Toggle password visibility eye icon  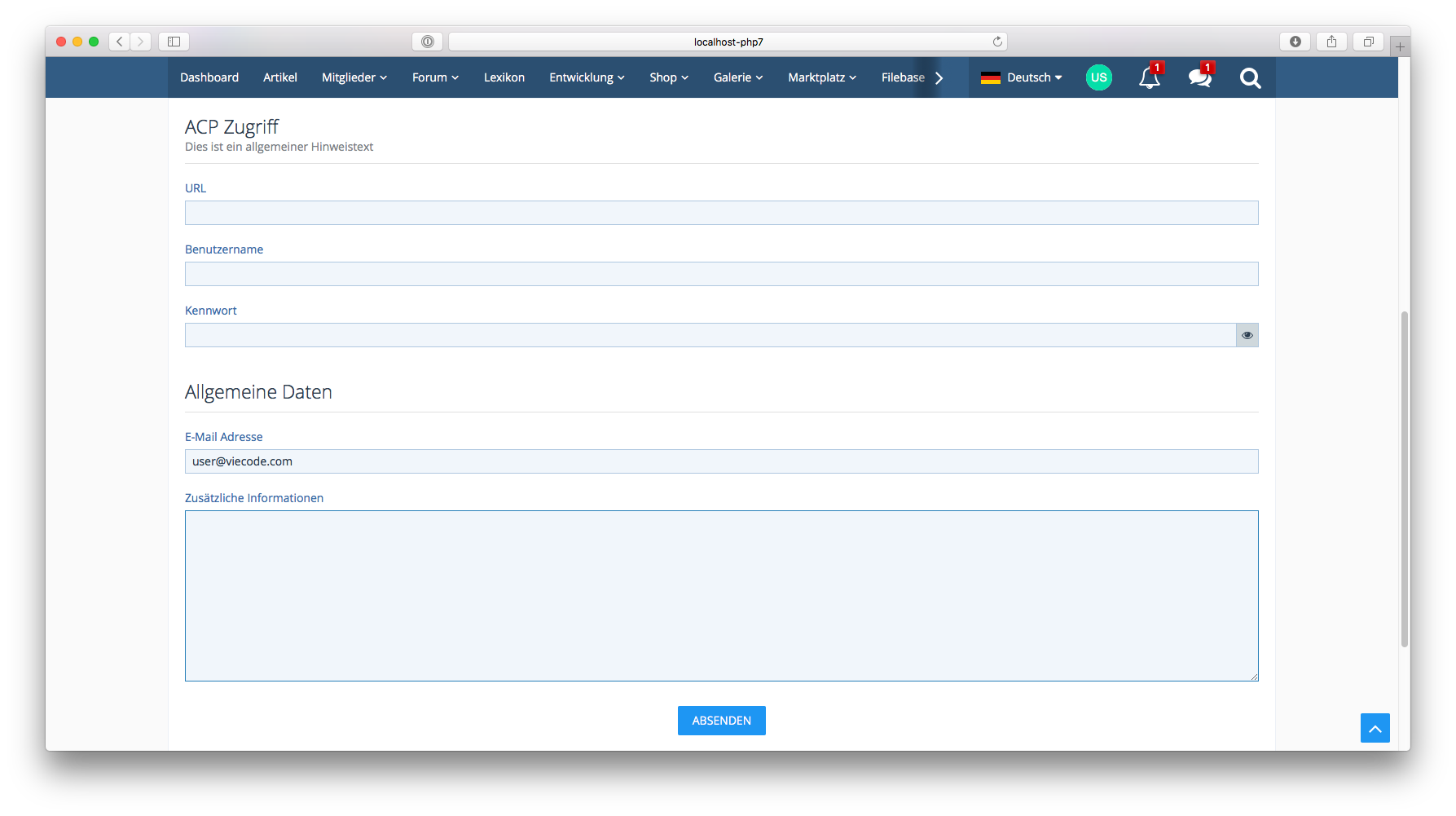[x=1247, y=335]
